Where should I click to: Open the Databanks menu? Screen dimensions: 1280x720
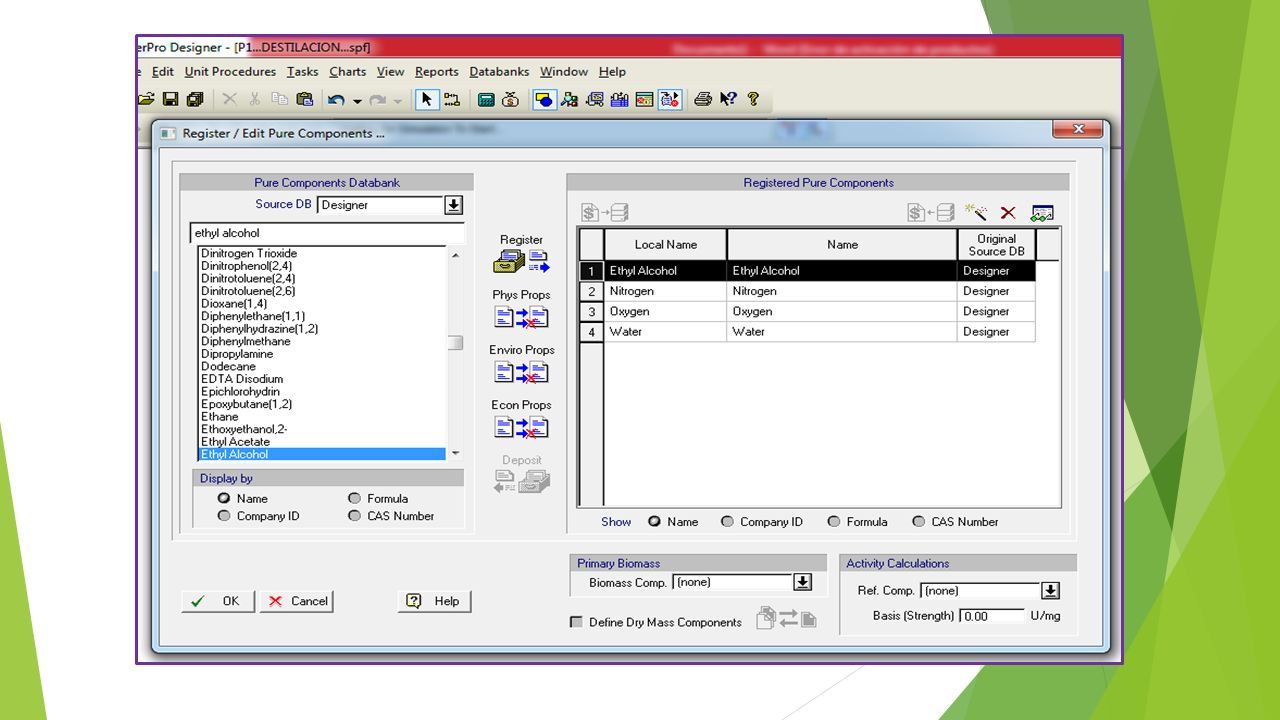499,71
